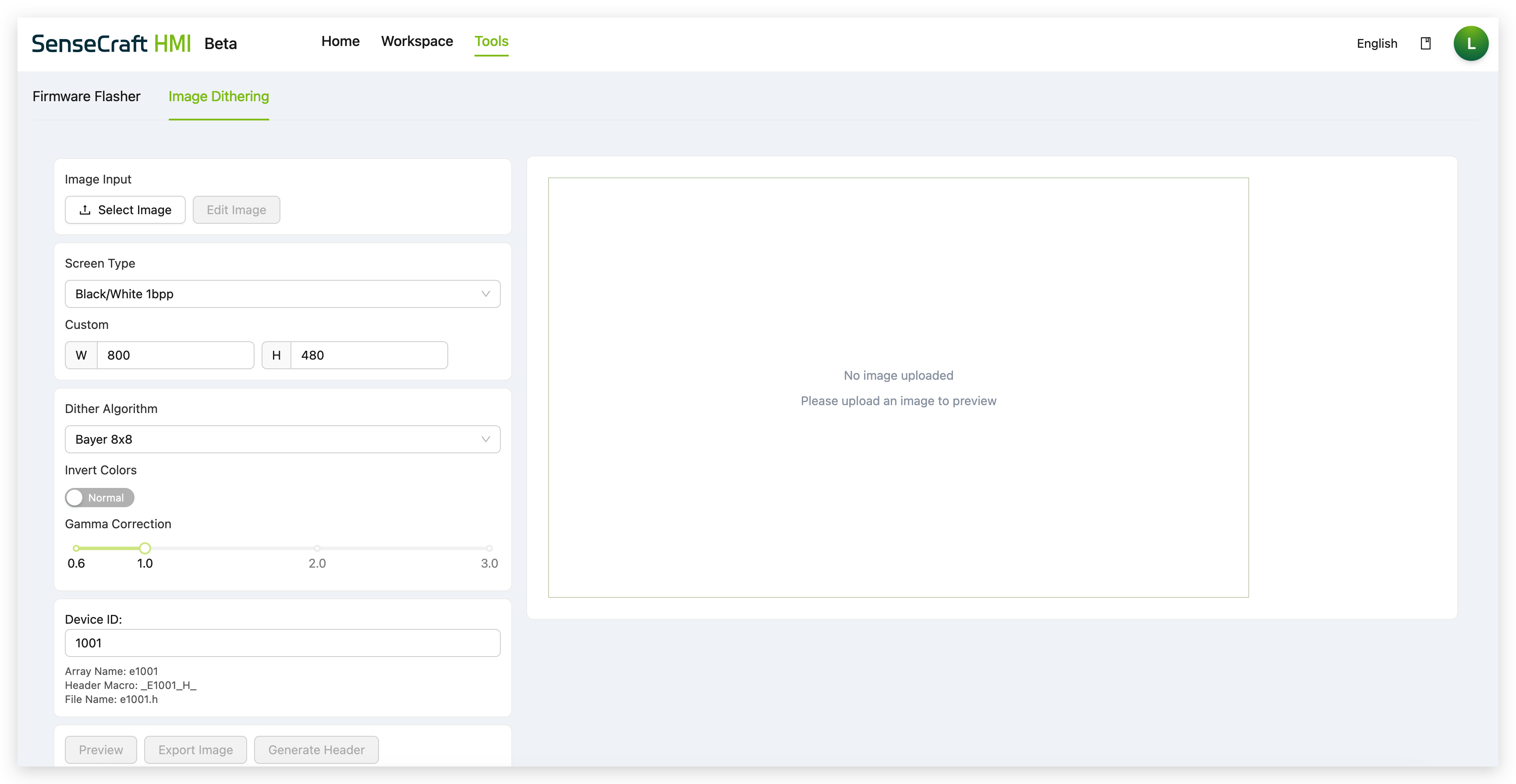
Task: Set gamma slider to 2.0 mark
Action: (317, 548)
